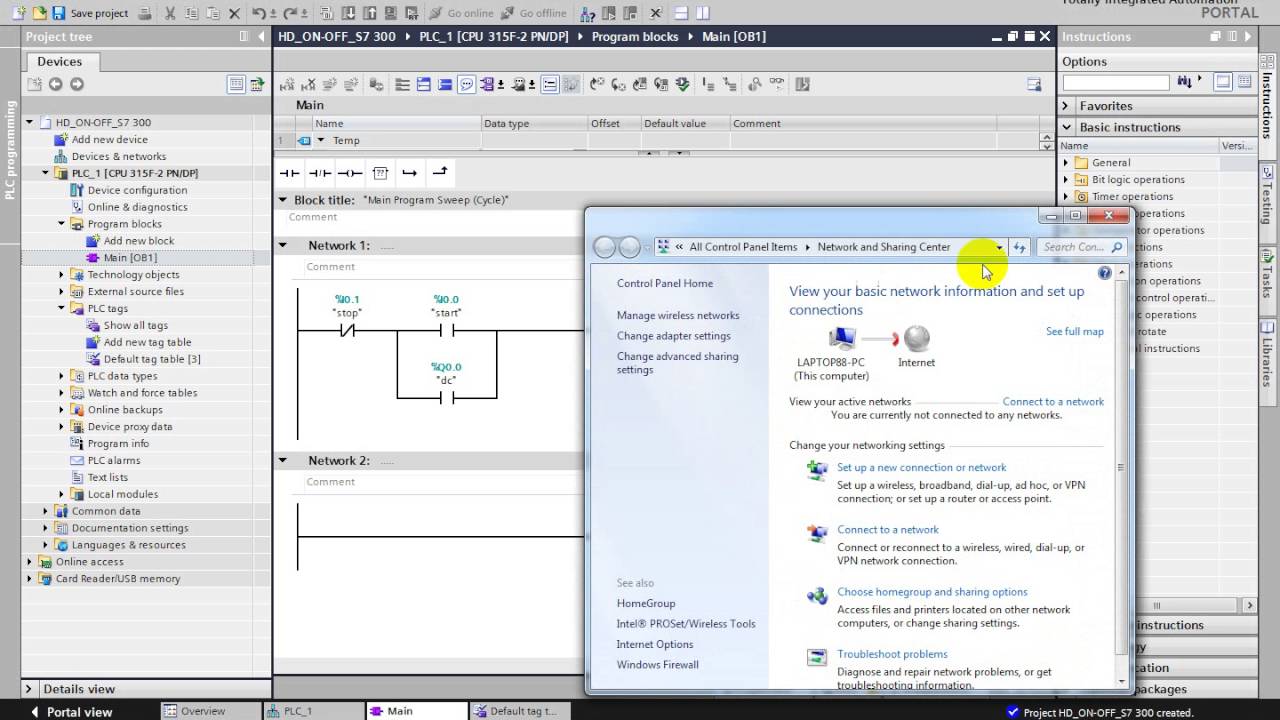The width and height of the screenshot is (1280, 720).
Task: Click the Undo arrow in the main toolbar
Action: tap(259, 13)
